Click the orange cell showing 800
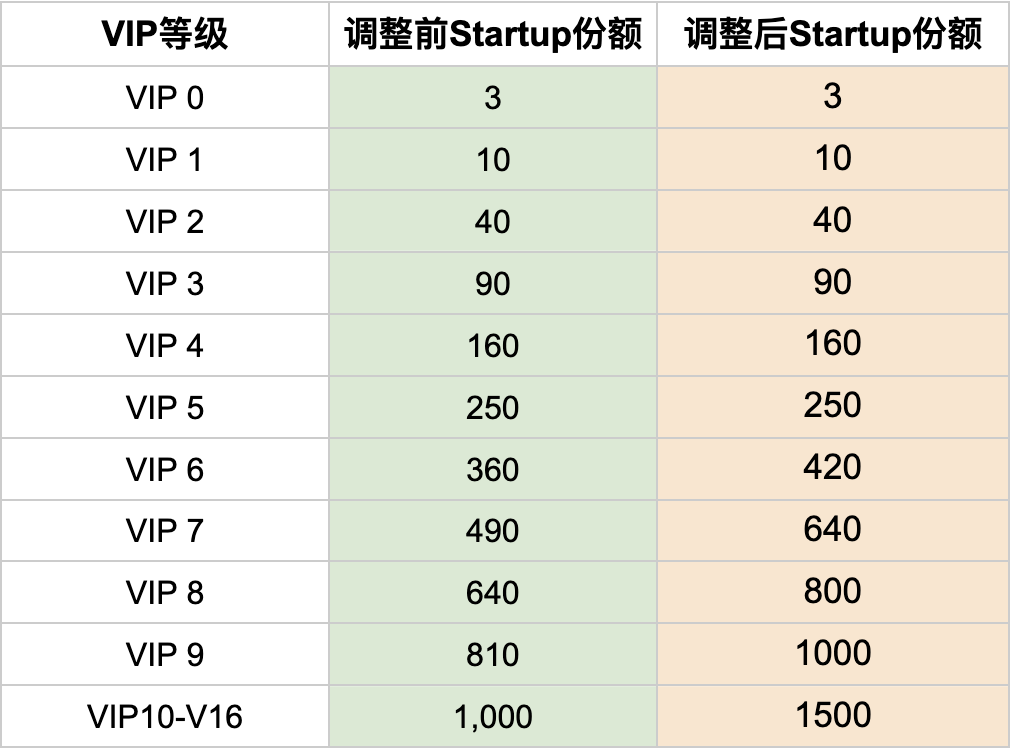Image resolution: width=1012 pixels, height=750 pixels. (833, 591)
